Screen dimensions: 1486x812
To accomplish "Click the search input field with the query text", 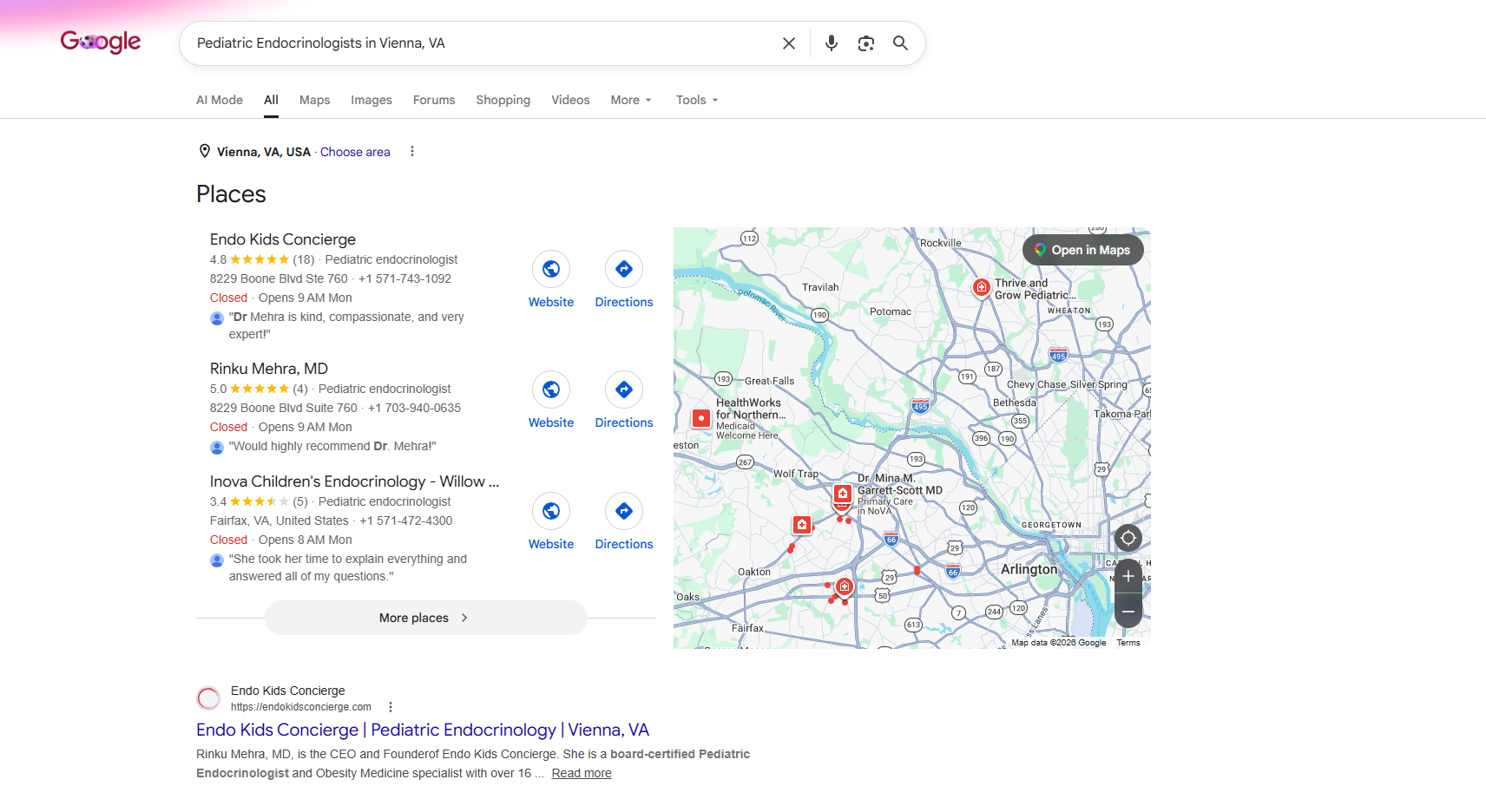I will click(481, 43).
